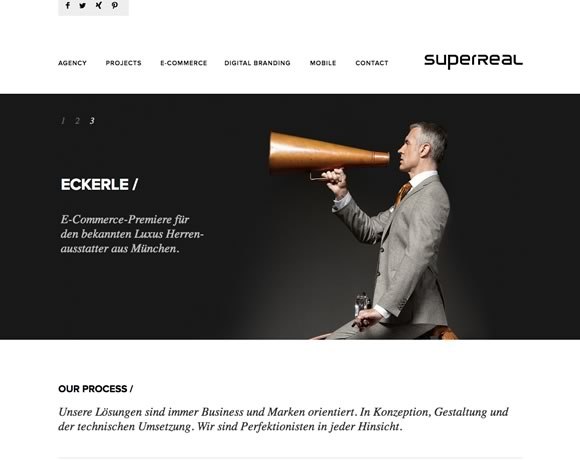Select Digital Branding in navigation

[257, 63]
